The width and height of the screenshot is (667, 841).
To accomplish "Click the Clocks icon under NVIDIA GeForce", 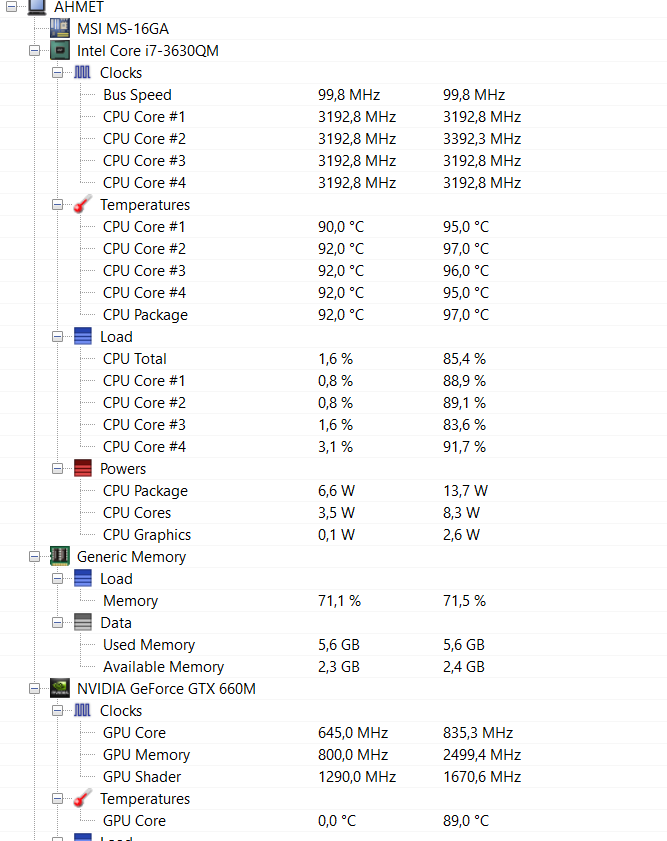I will click(x=82, y=710).
